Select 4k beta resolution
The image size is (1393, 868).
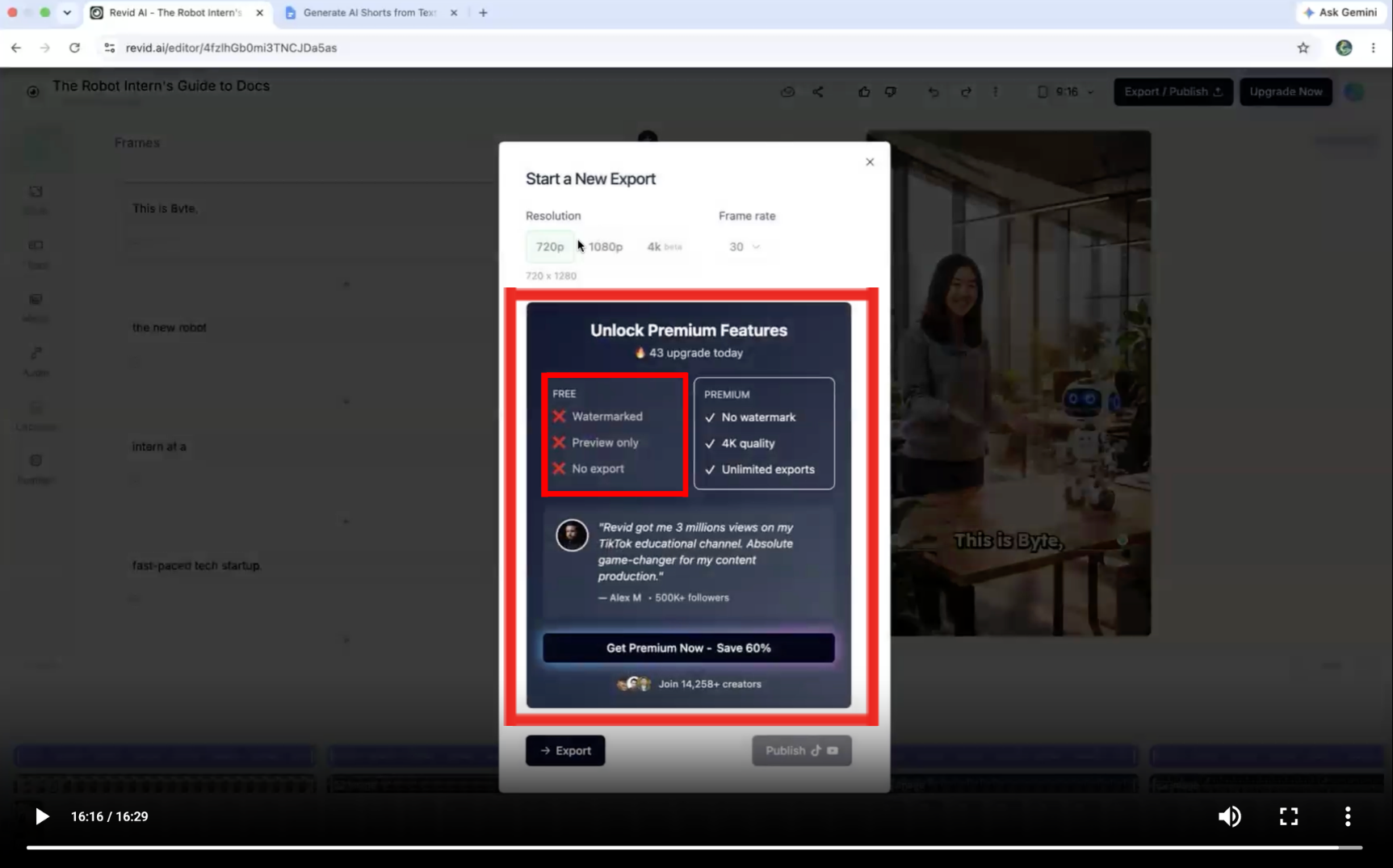click(665, 247)
